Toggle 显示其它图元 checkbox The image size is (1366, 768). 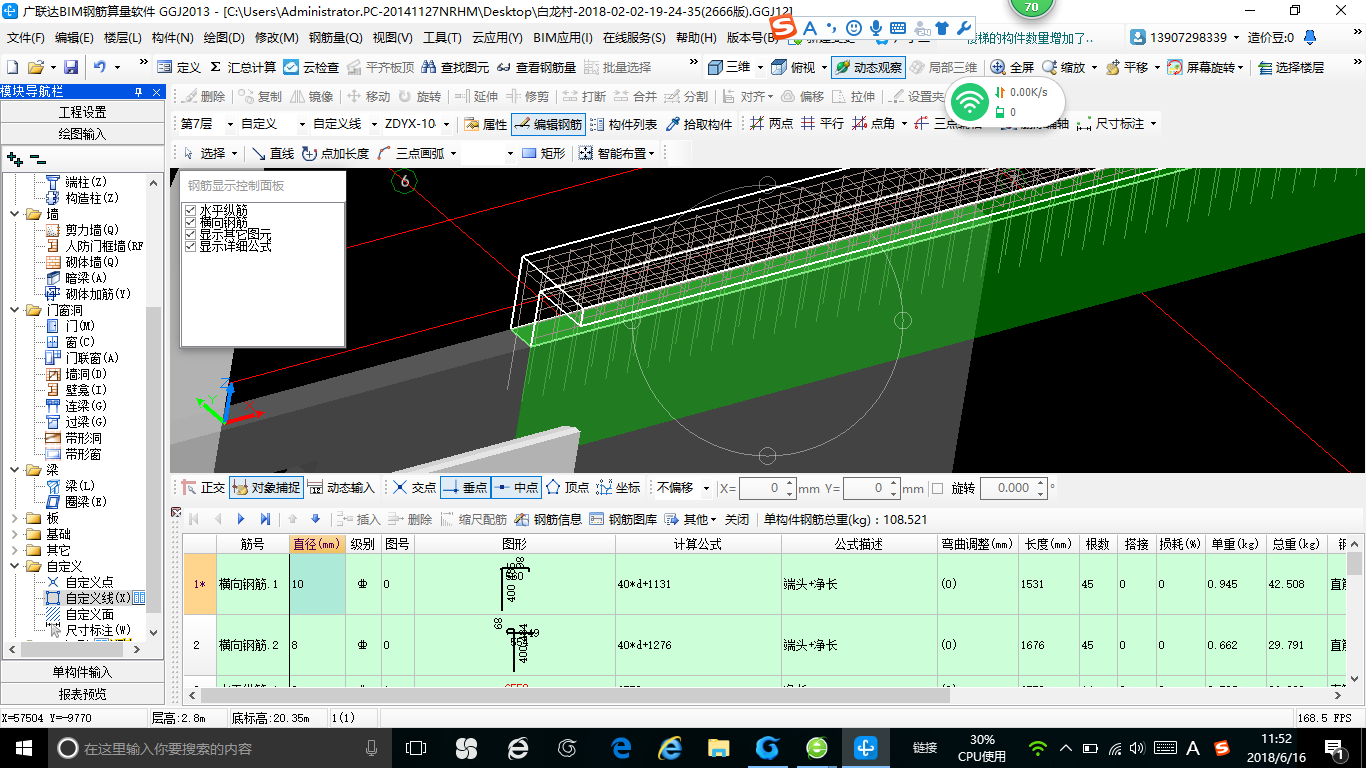tap(191, 234)
